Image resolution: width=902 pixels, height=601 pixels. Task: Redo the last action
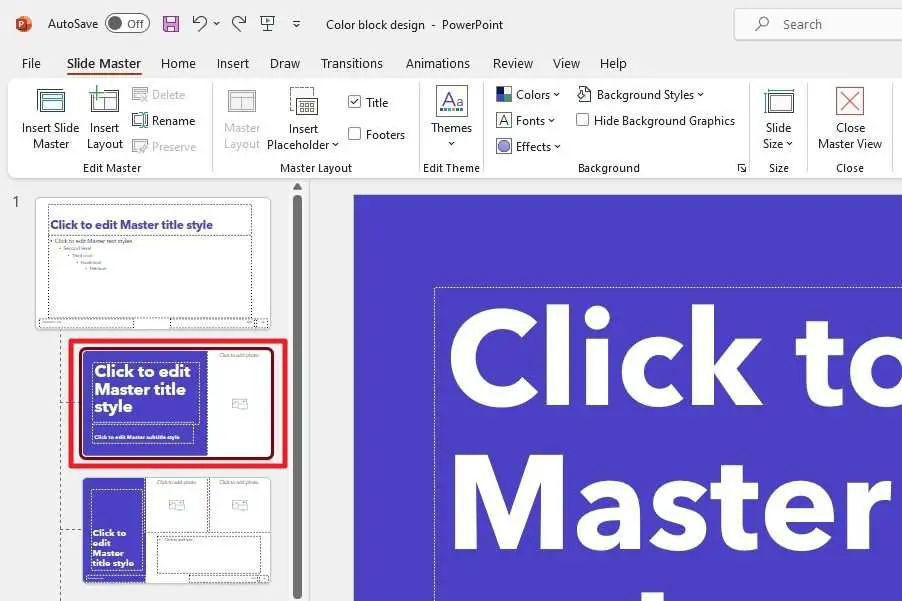(239, 24)
